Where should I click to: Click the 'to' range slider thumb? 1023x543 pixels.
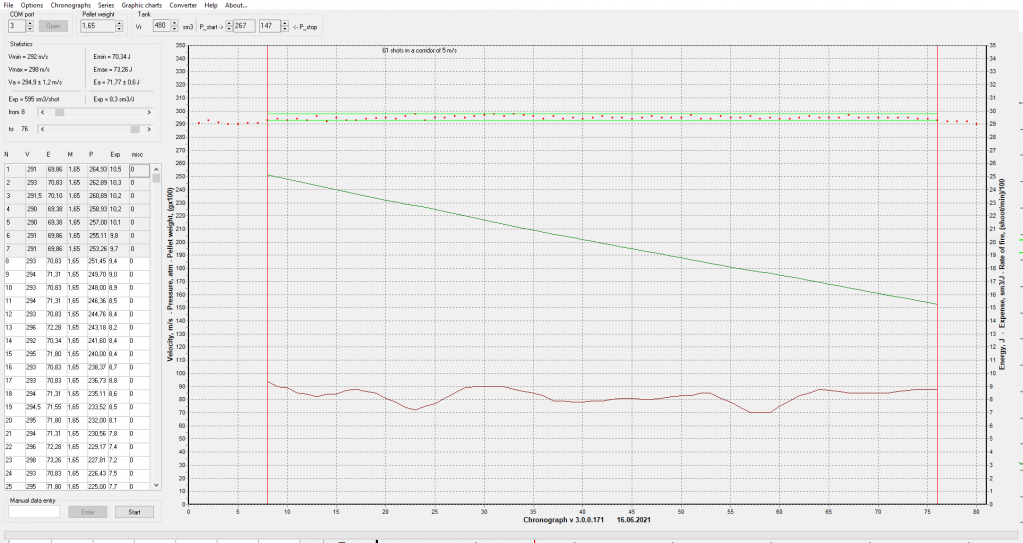point(135,129)
